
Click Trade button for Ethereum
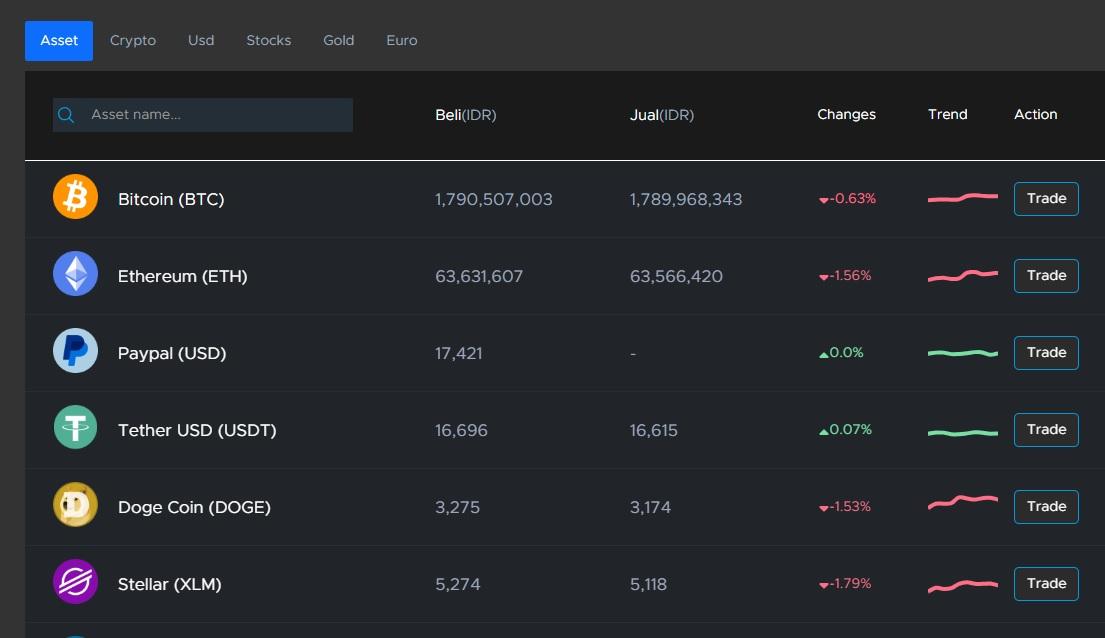pyautogui.click(x=1046, y=276)
